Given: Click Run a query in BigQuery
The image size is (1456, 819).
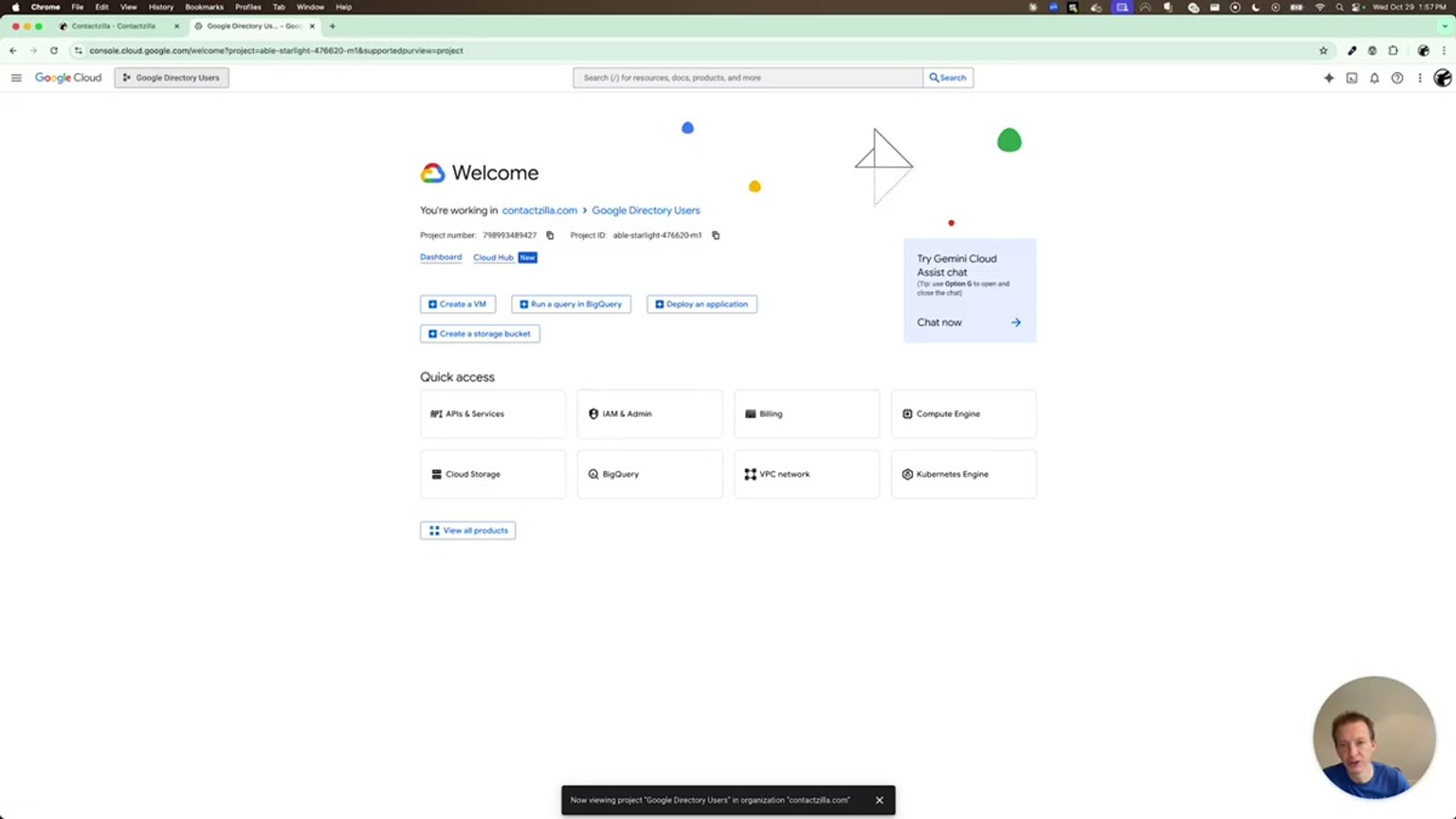Looking at the screenshot, I should point(571,304).
